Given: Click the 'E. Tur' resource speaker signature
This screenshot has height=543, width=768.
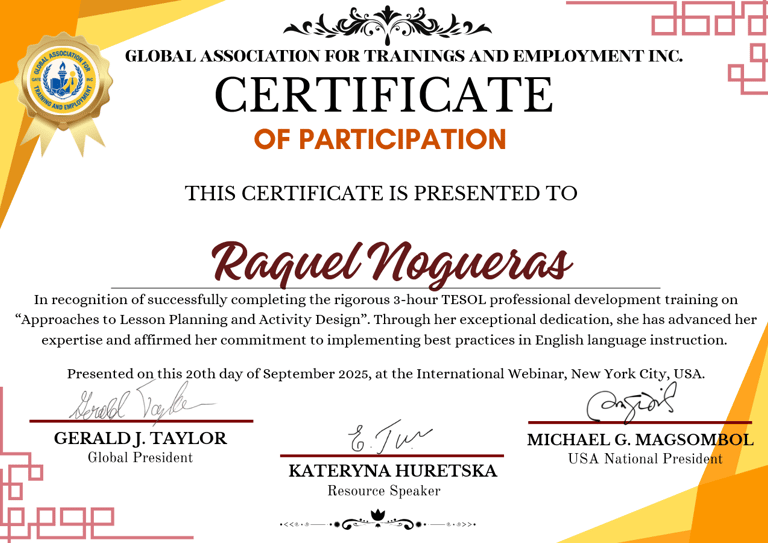Looking at the screenshot, I should coord(390,436).
